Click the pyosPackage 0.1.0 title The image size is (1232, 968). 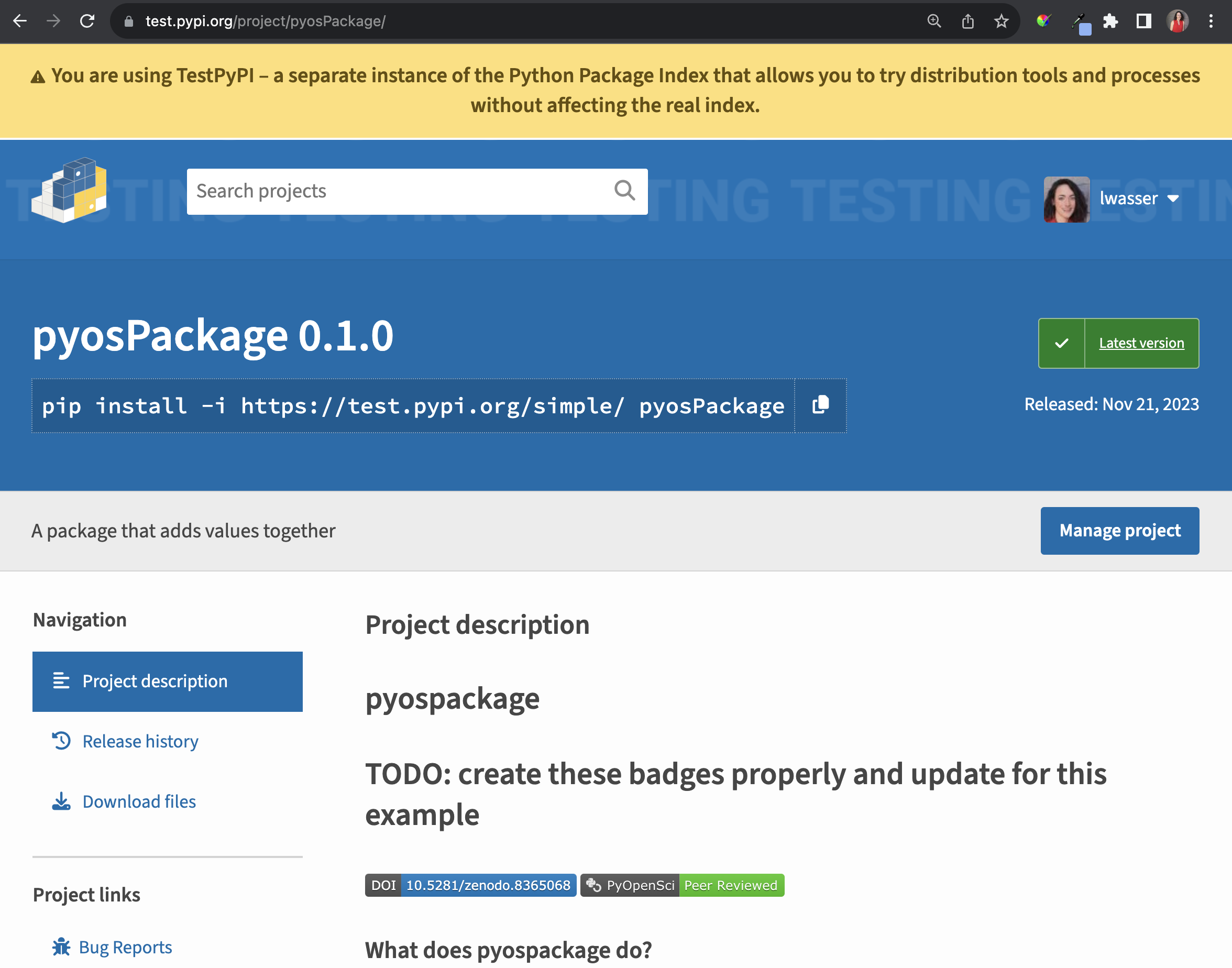(213, 337)
